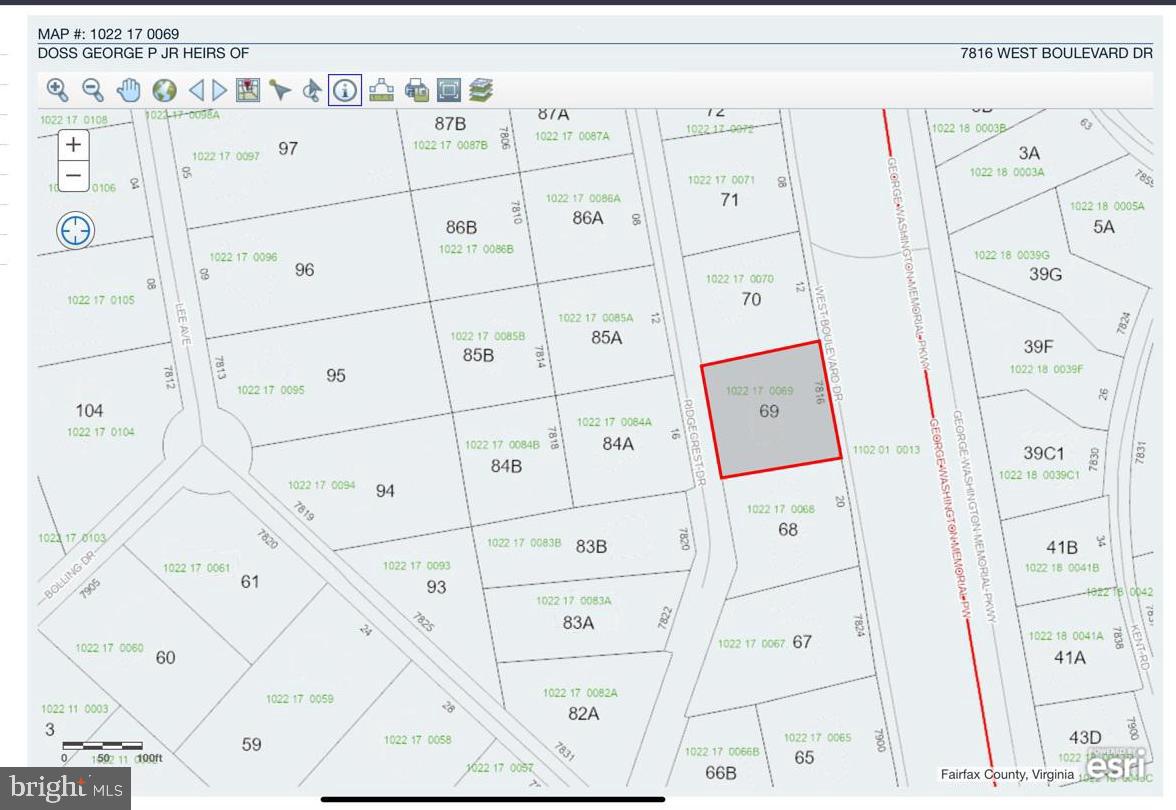Select the zoom out magnifier tool
The height and width of the screenshot is (810, 1176).
coord(93,90)
